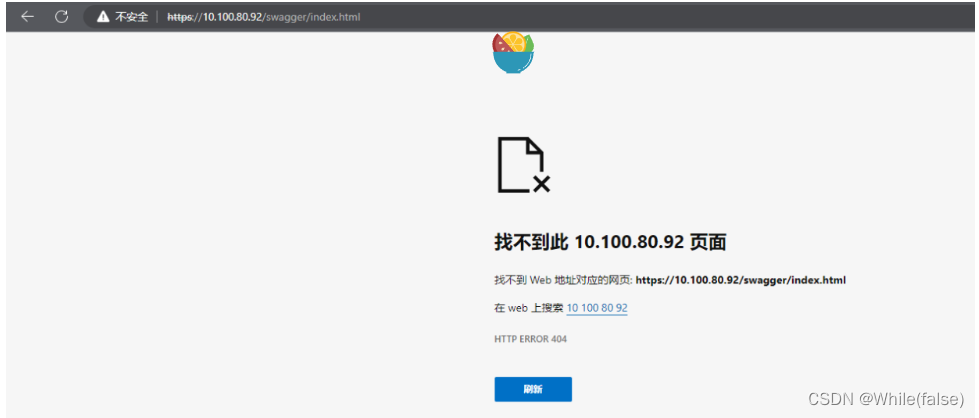The image size is (979, 418).
Task: Click the salad bowl logo
Action: [513, 53]
